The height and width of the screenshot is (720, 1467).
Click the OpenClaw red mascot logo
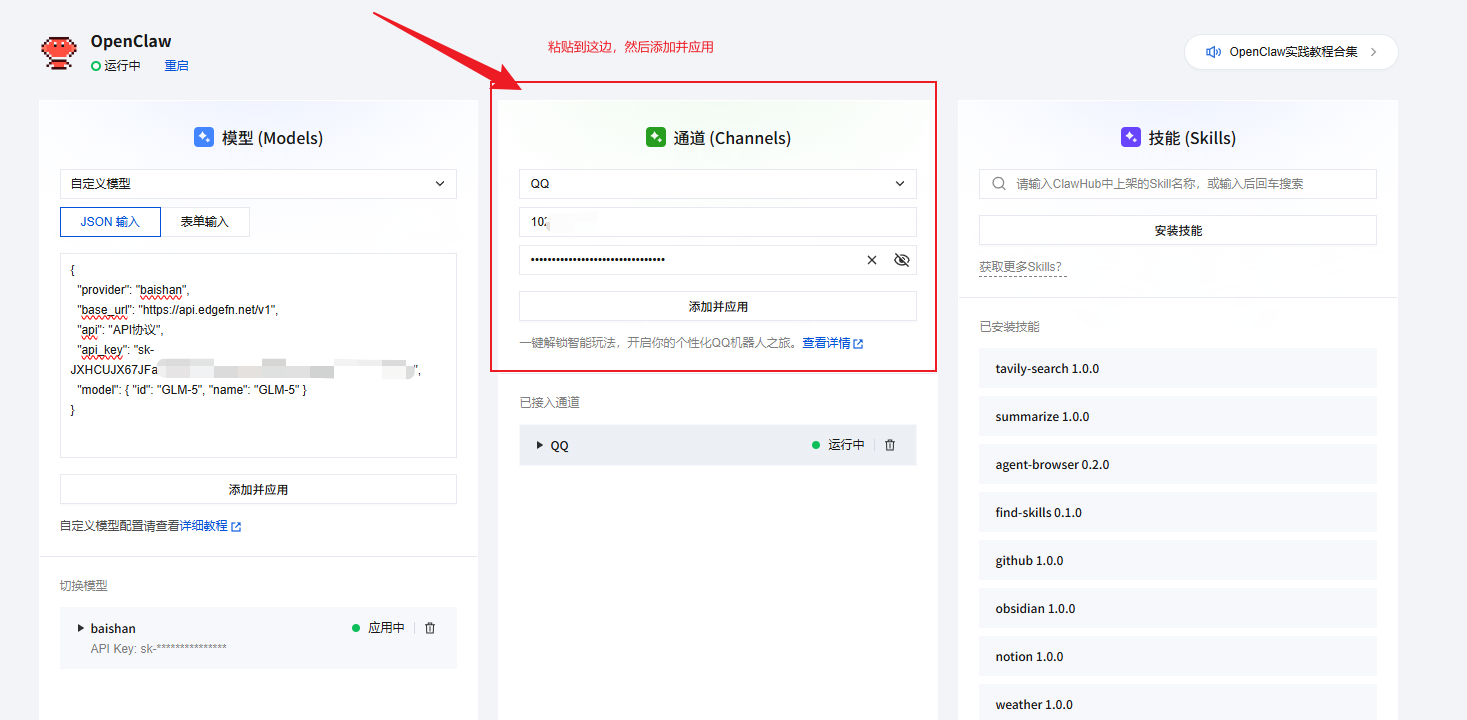(x=59, y=53)
